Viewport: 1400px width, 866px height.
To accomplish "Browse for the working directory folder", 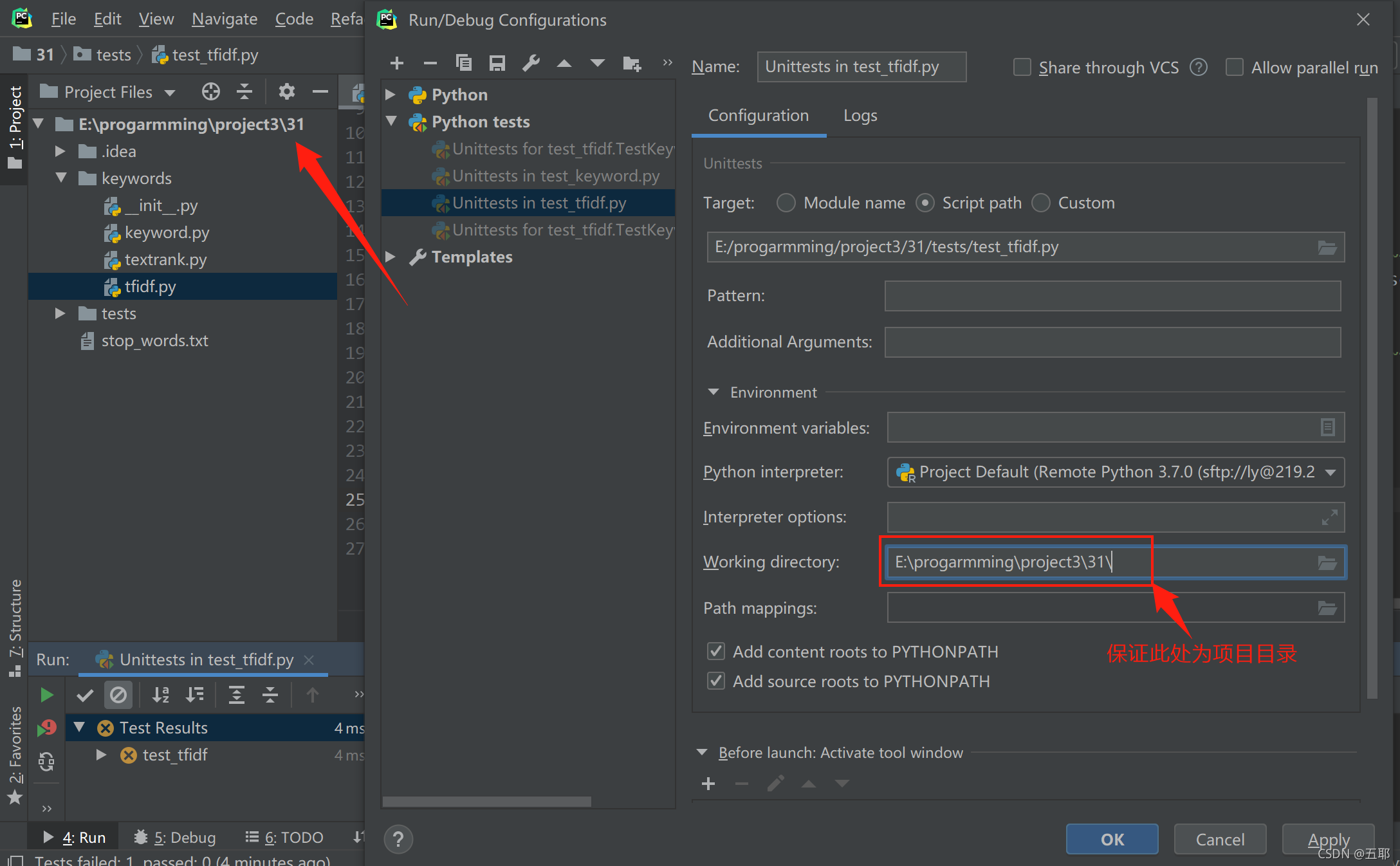I will [x=1327, y=563].
